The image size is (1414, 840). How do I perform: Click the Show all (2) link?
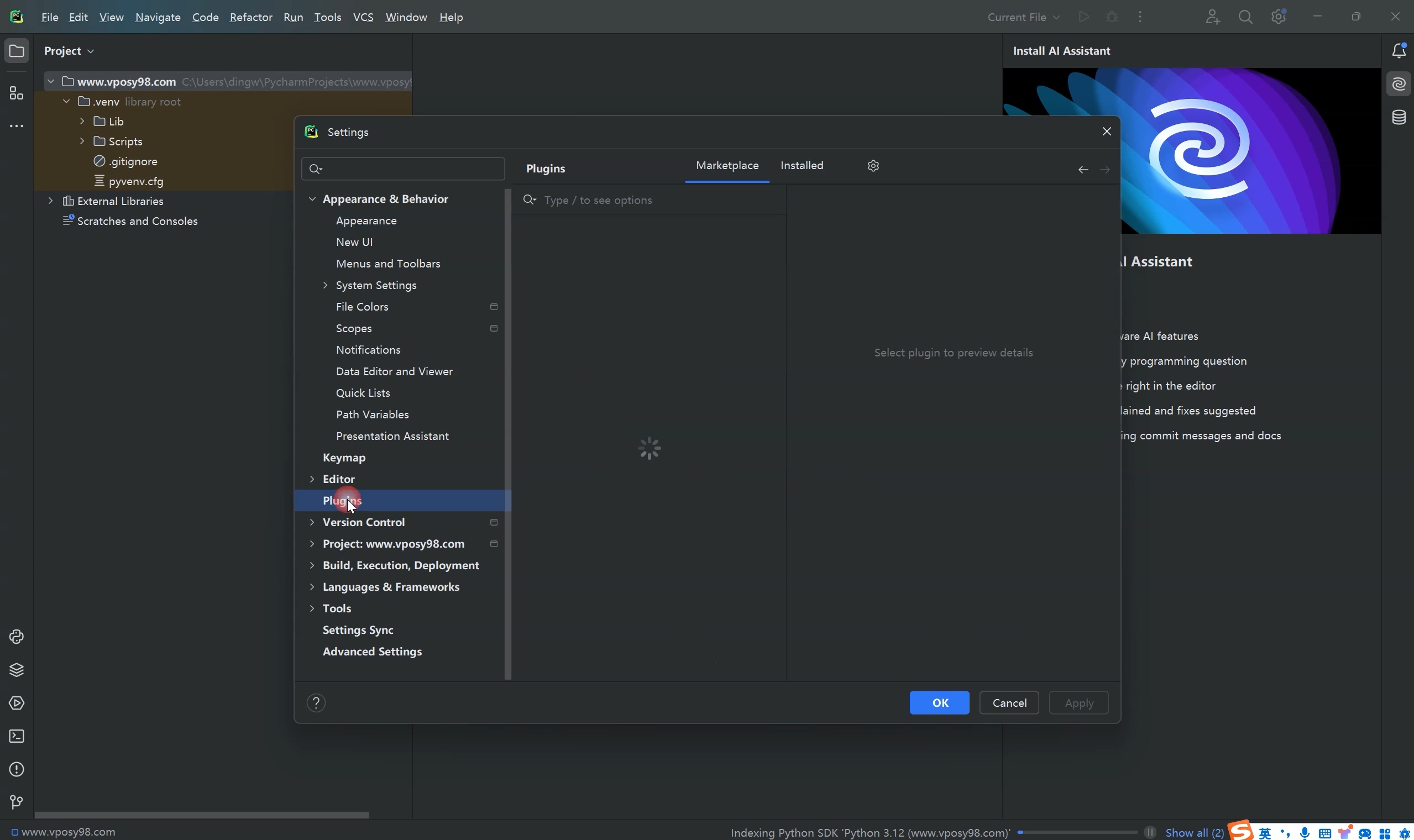point(1195,832)
